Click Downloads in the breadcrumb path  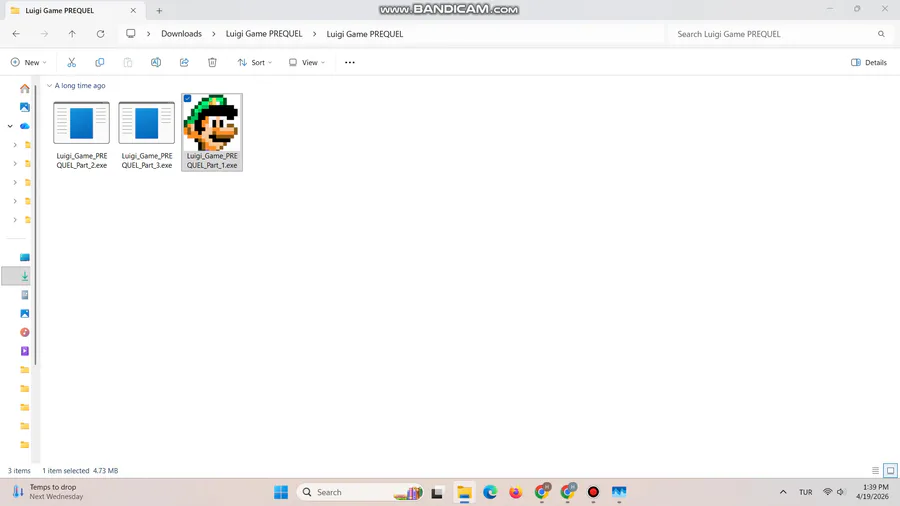coord(181,34)
